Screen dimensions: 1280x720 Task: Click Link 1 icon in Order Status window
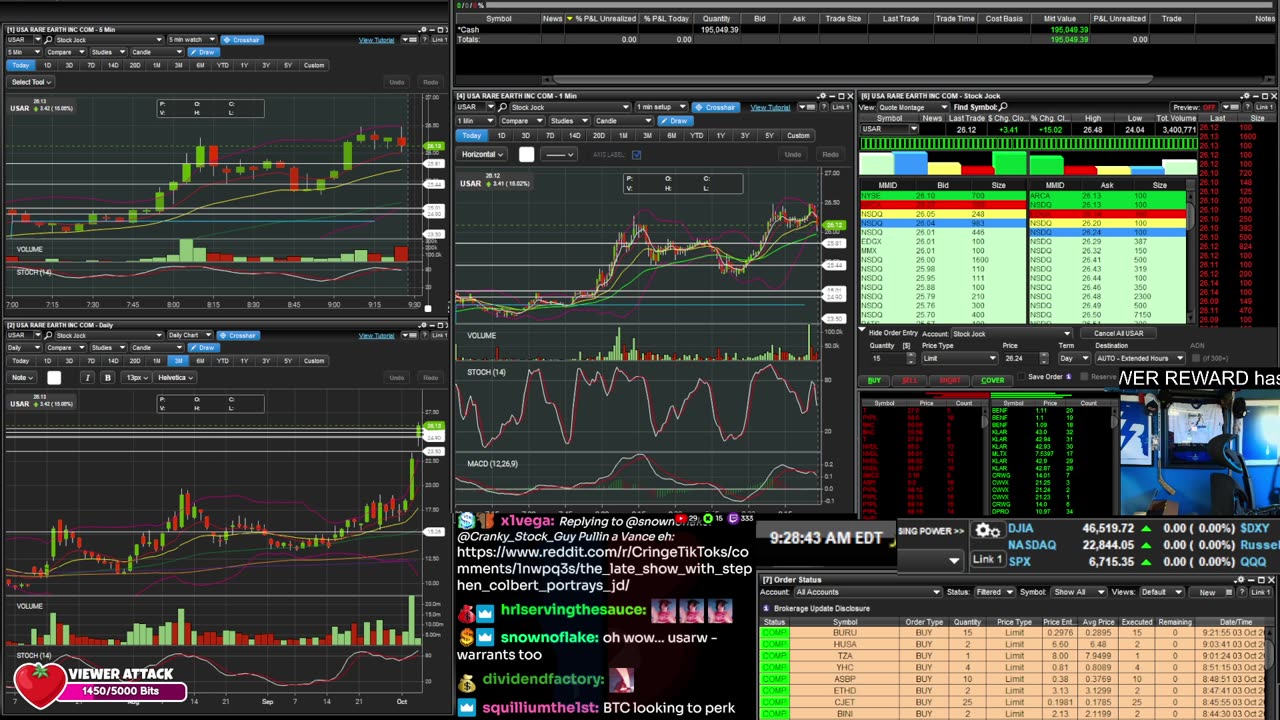point(1260,592)
